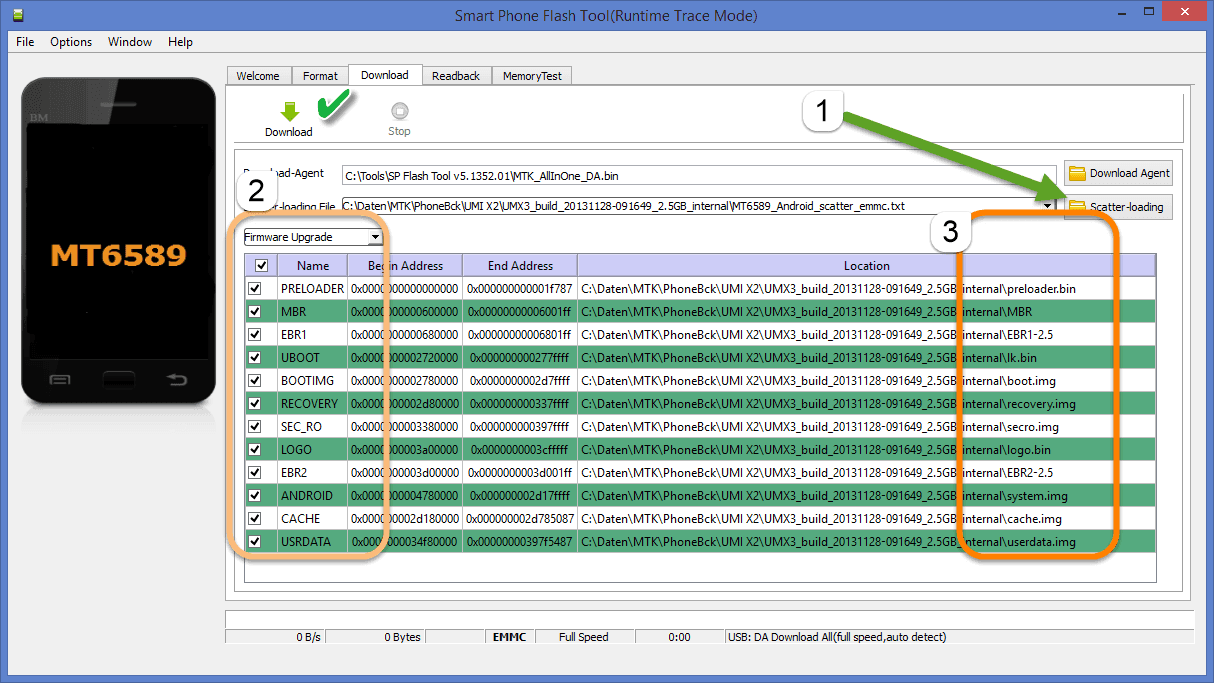Open the File menu

[x=25, y=42]
